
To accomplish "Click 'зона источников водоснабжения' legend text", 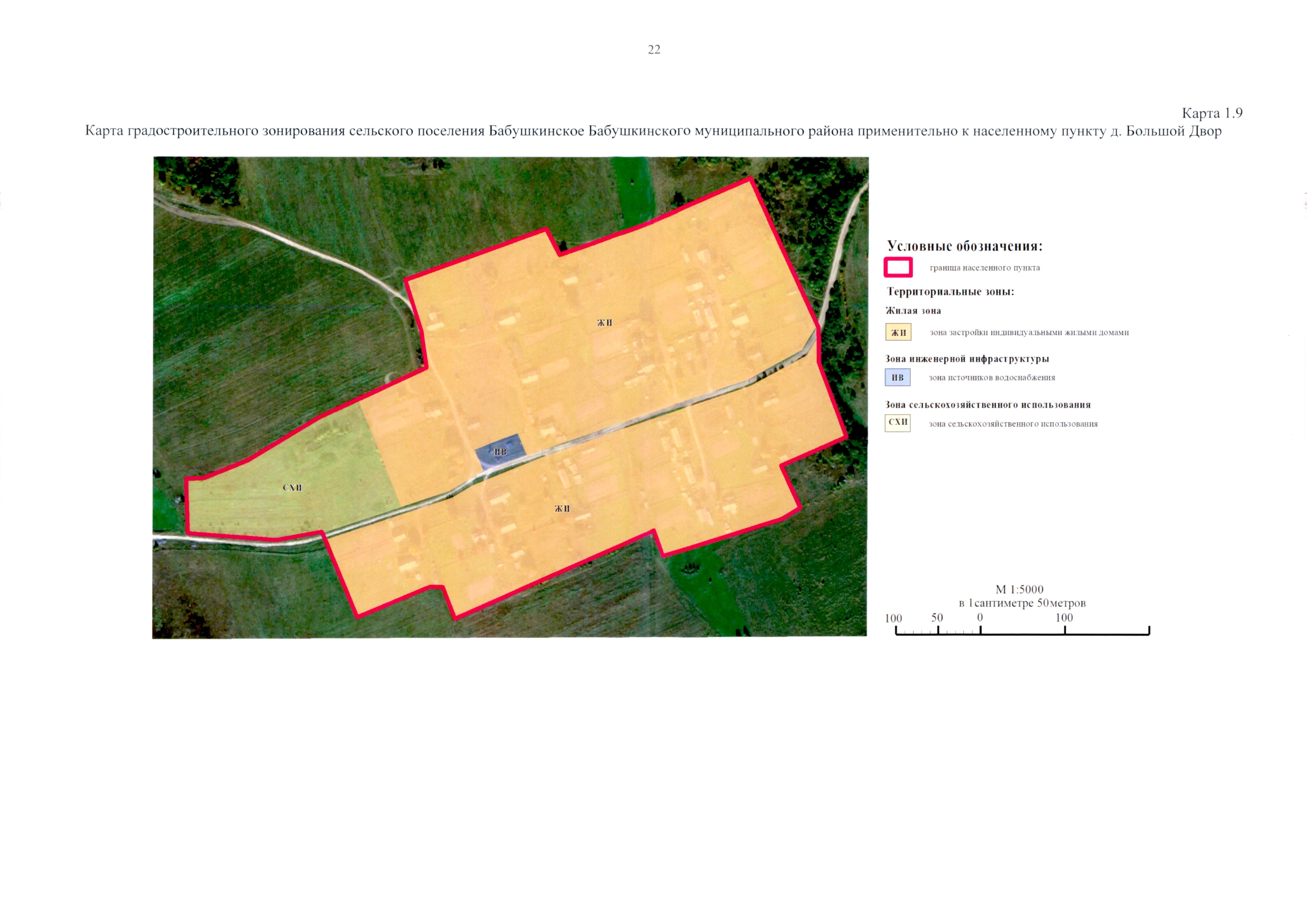I will tap(992, 378).
